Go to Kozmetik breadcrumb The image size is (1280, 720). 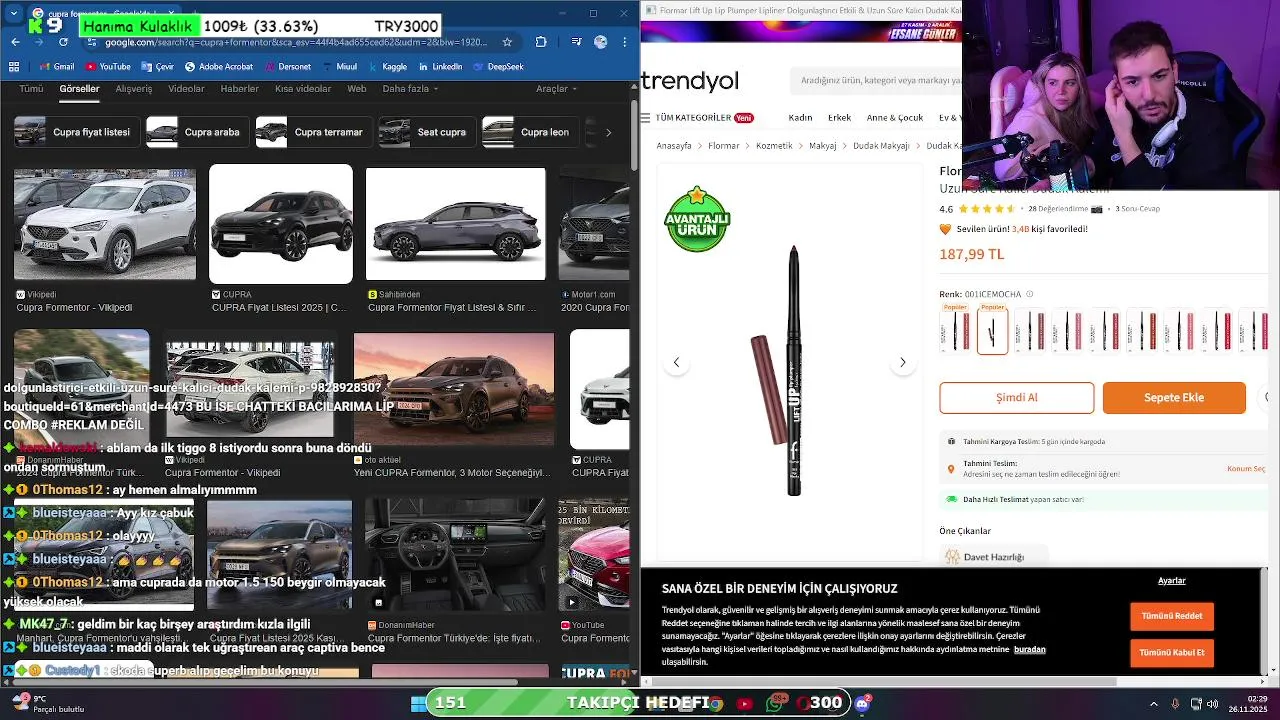[774, 146]
